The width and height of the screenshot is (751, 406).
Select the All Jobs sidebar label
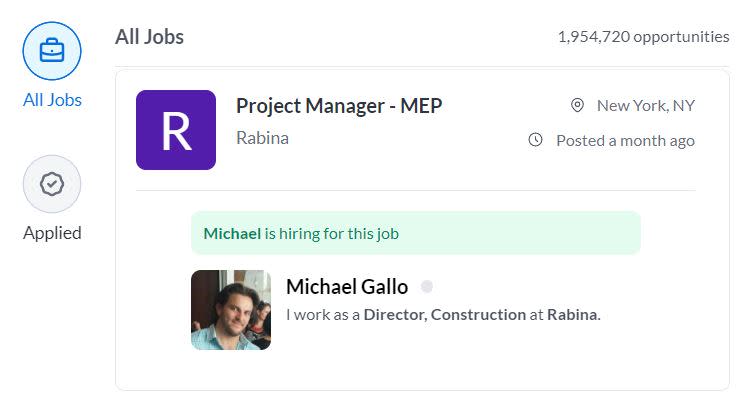[x=52, y=100]
